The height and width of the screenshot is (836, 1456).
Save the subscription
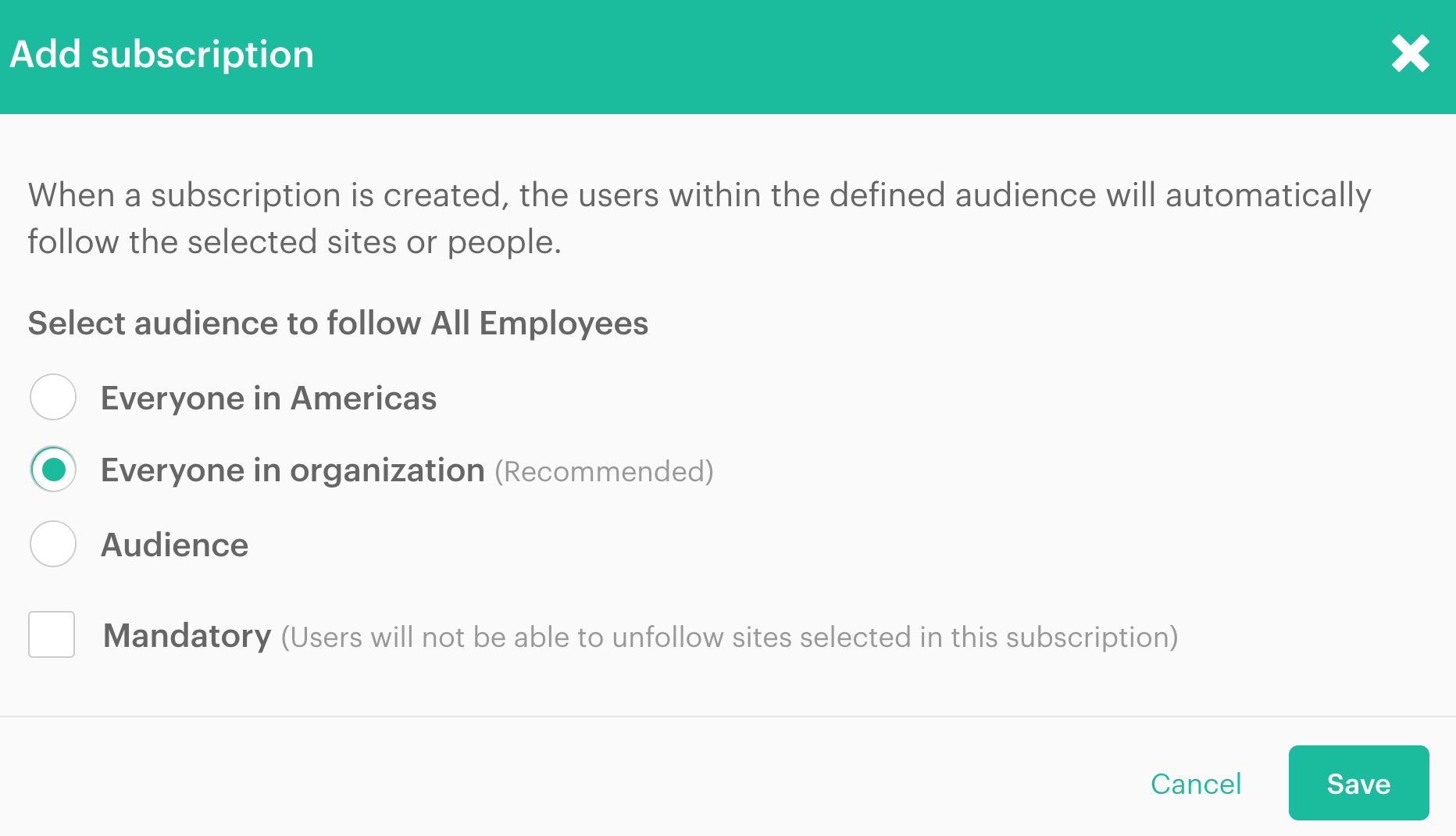click(1358, 783)
